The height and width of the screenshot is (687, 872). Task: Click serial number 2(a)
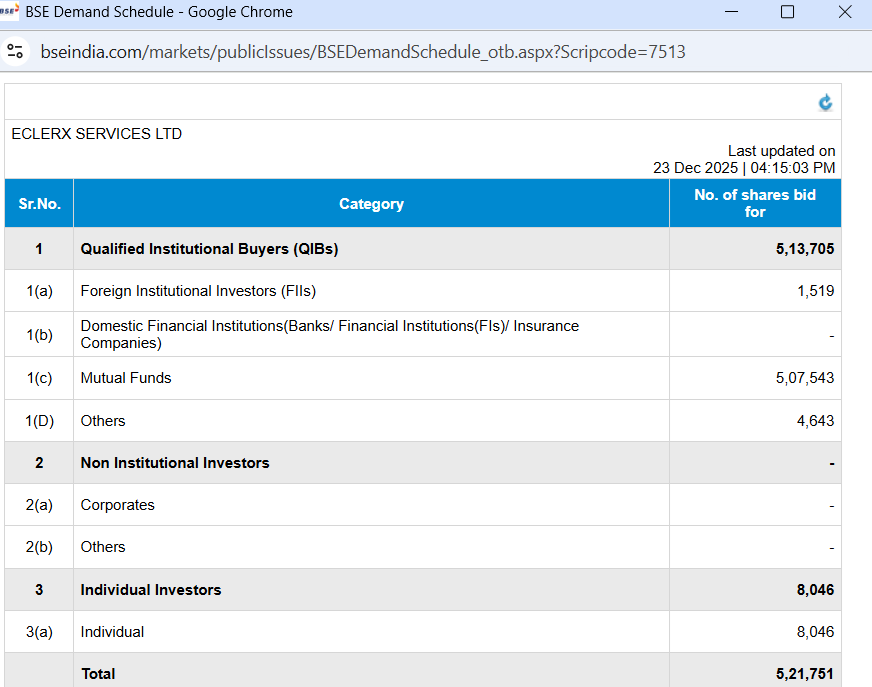[39, 505]
